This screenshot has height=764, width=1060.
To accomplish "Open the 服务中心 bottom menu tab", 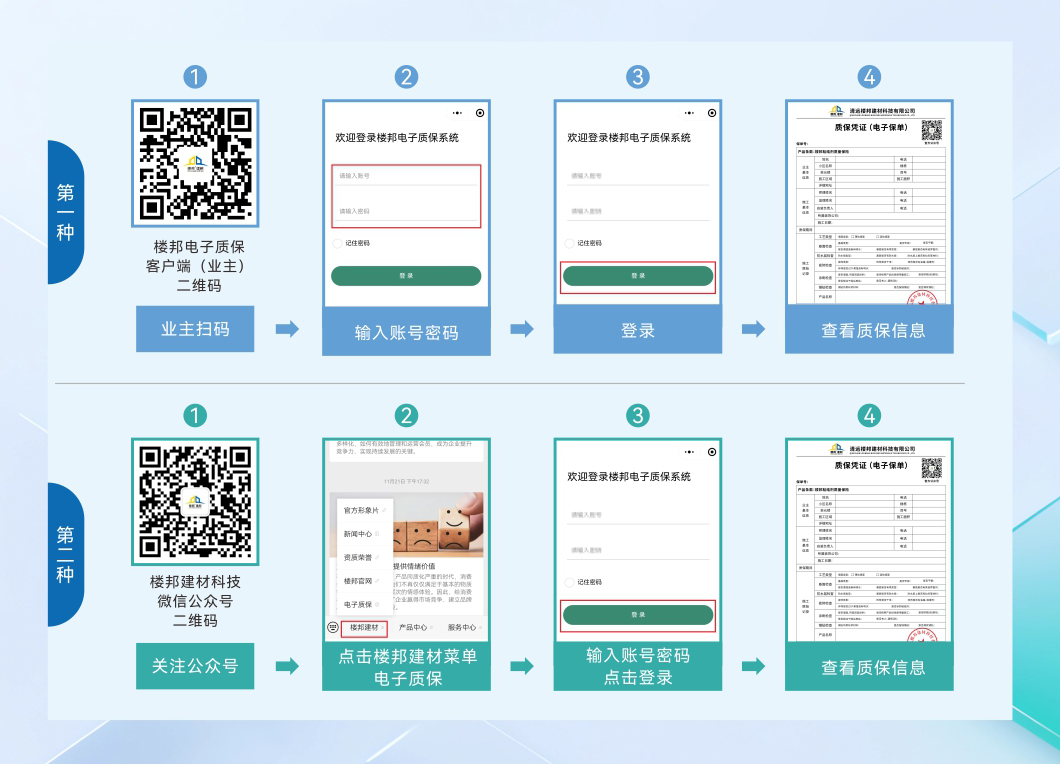I will point(462,627).
